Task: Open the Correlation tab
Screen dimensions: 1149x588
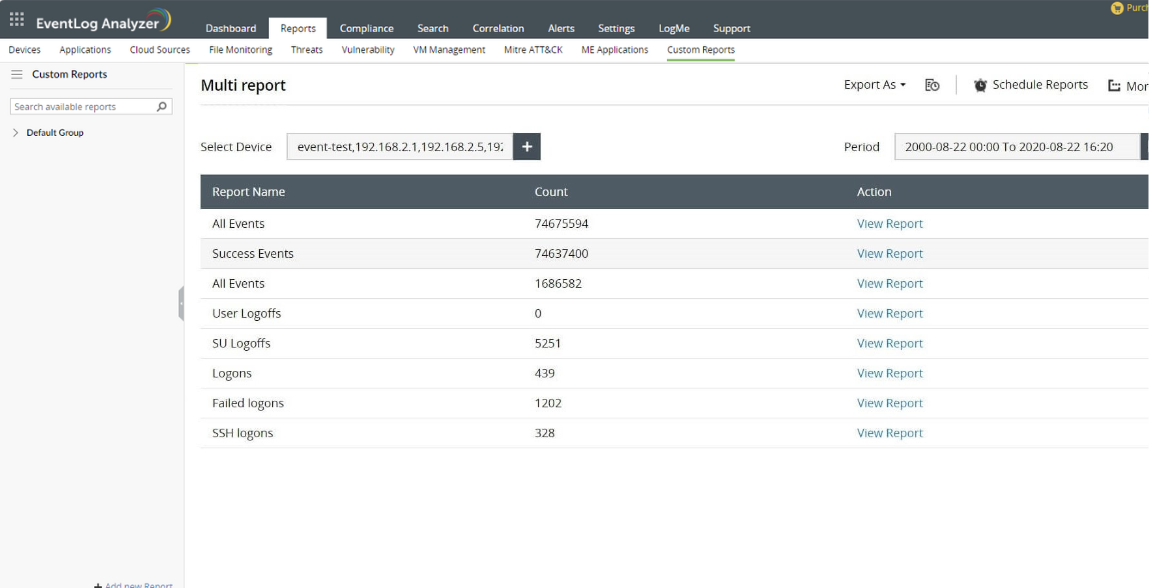Action: pos(498,29)
